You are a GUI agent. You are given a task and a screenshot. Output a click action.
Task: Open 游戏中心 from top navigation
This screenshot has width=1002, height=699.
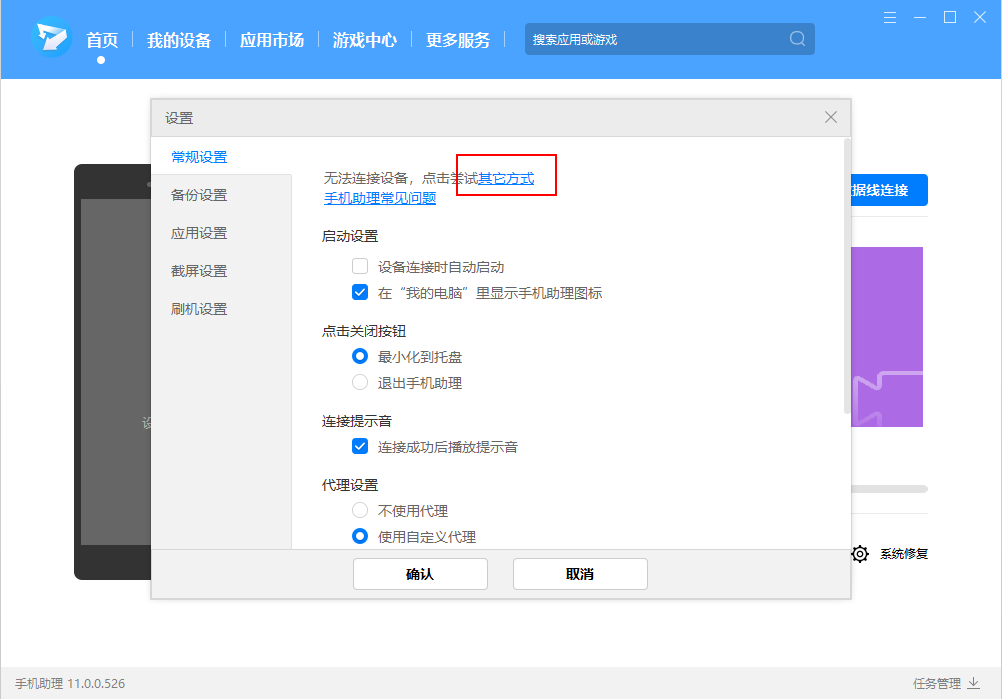click(364, 40)
